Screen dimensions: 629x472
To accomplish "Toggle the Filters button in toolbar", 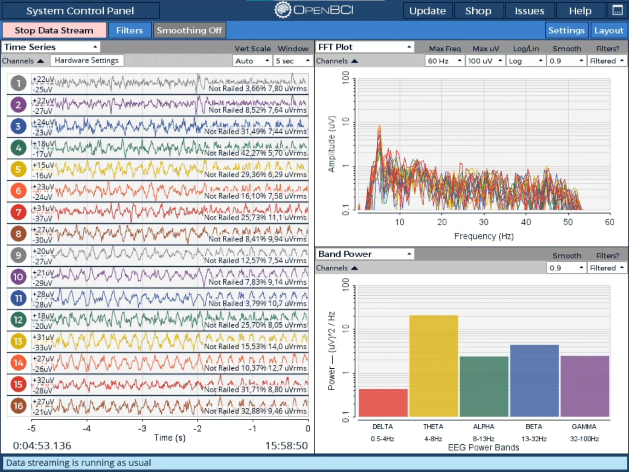I will pos(129,30).
